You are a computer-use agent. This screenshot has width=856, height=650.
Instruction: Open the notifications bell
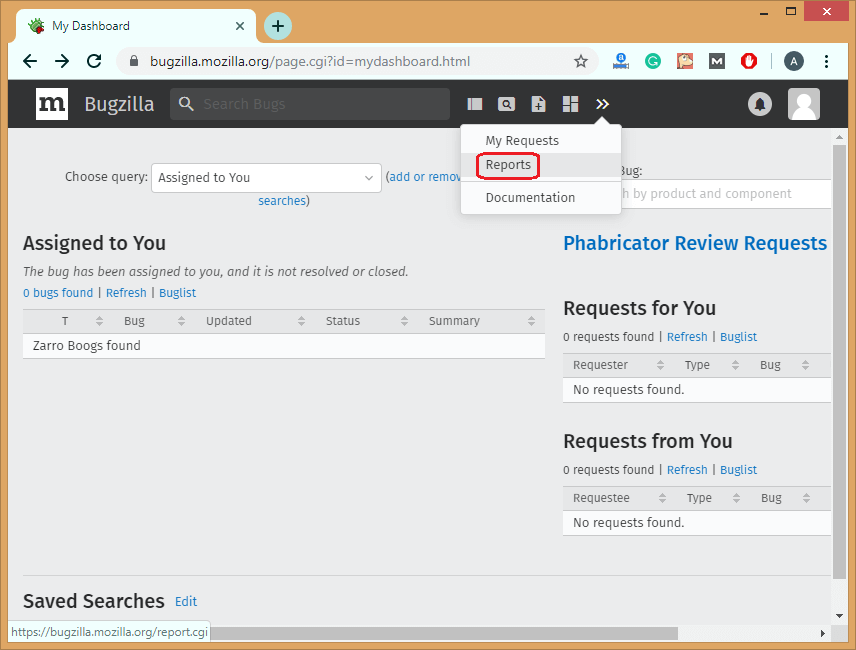coord(759,104)
